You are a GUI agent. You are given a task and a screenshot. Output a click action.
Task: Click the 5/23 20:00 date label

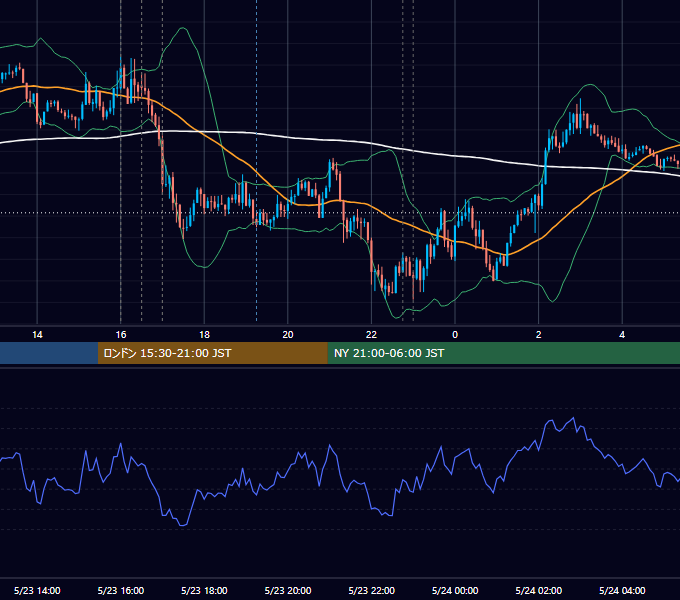[x=288, y=590]
